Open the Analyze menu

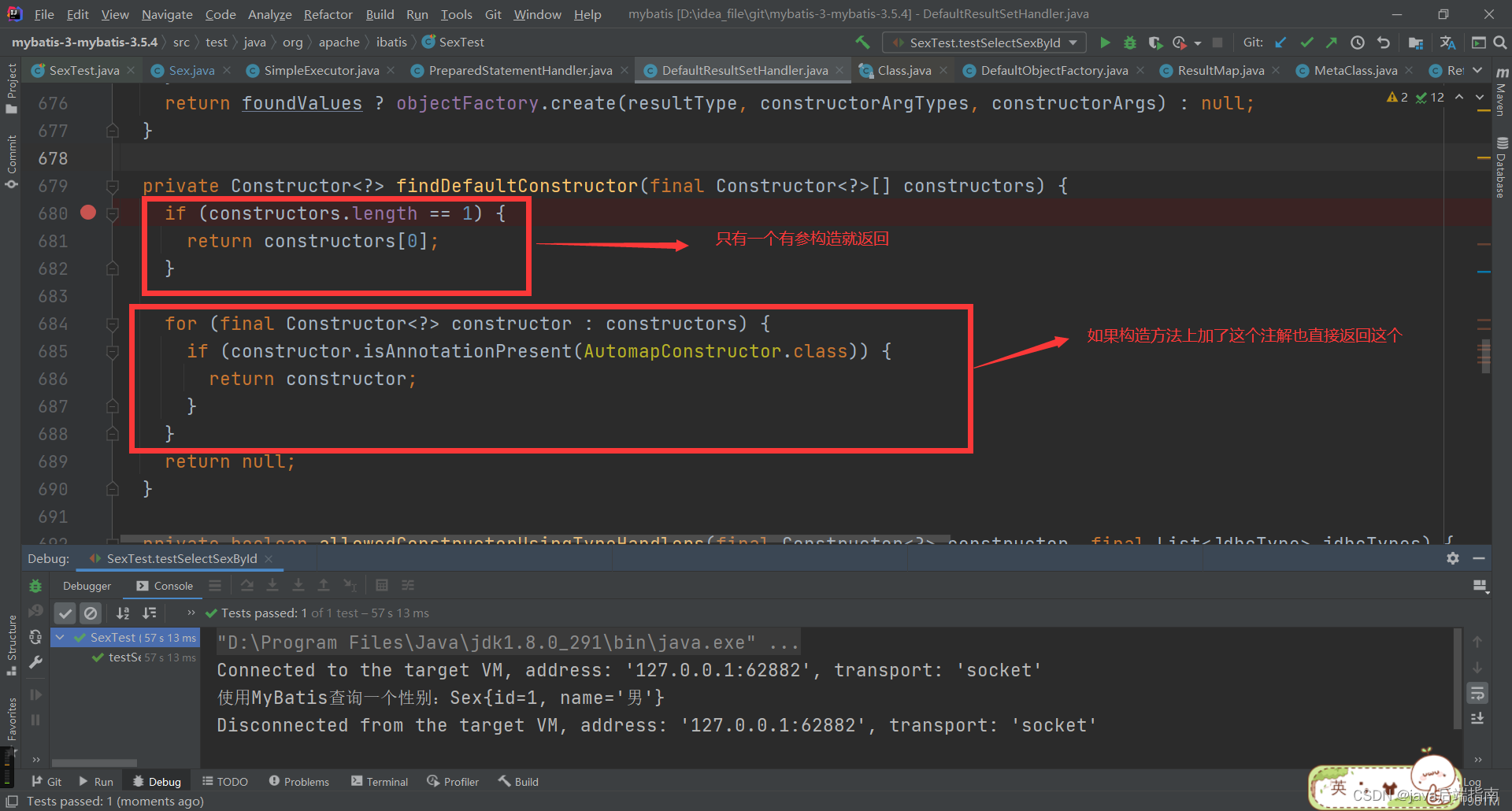pyautogui.click(x=269, y=14)
